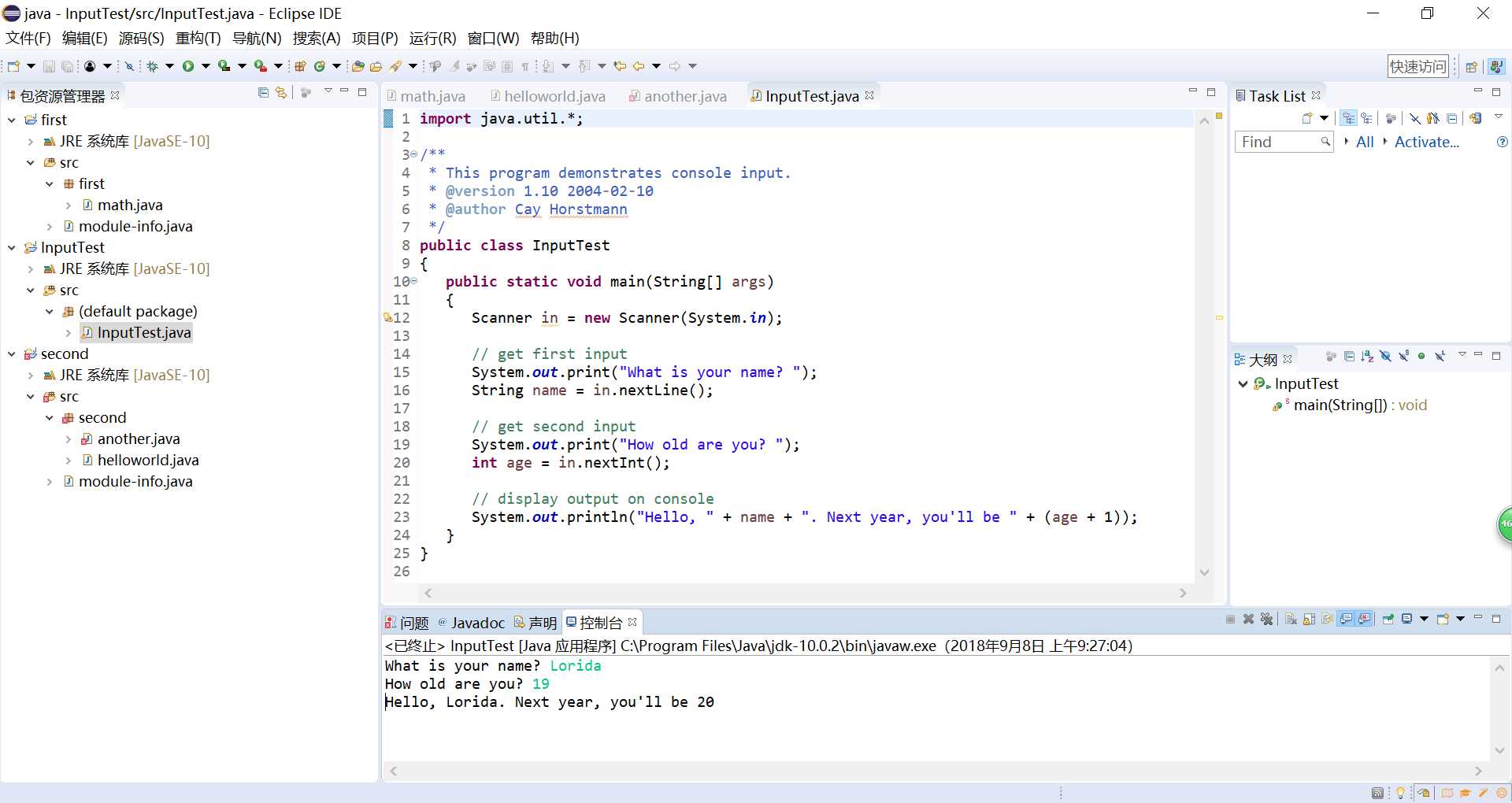The height and width of the screenshot is (803, 1512).
Task: Click the New file toolbar icon
Action: (x=13, y=67)
